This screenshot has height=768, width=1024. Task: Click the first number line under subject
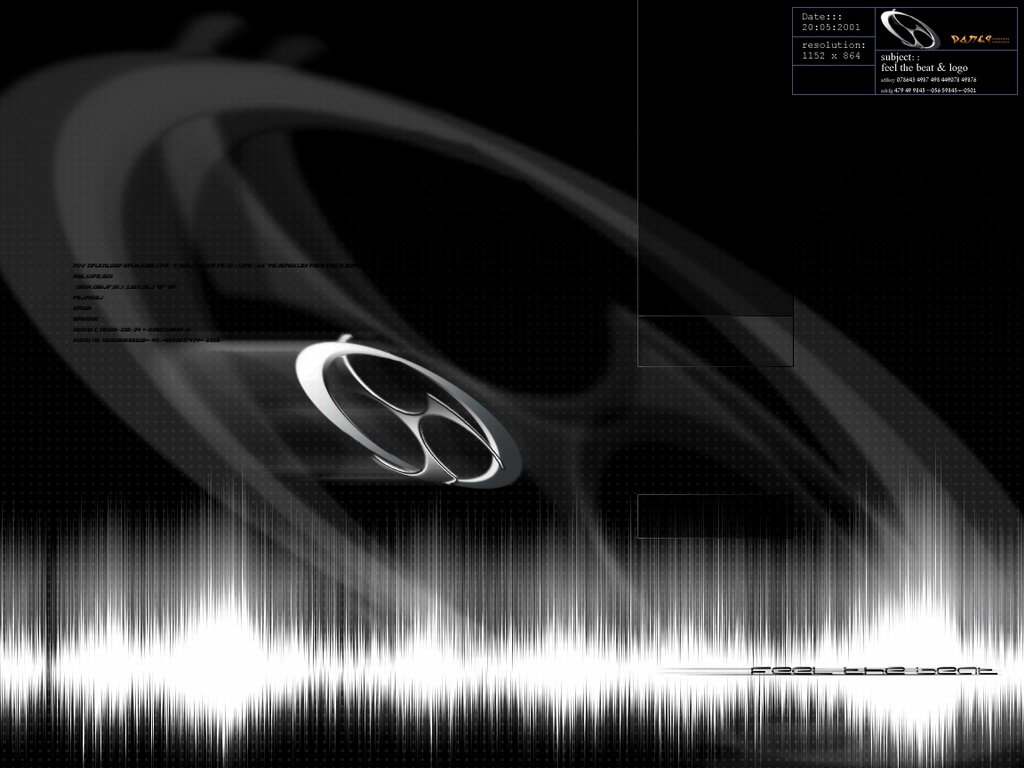click(927, 79)
